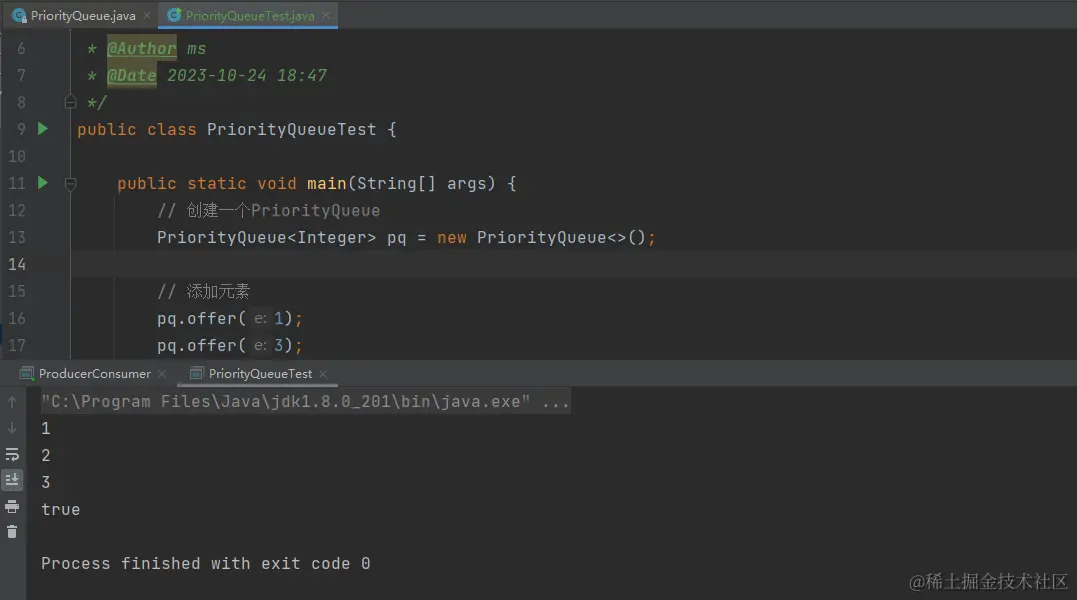The height and width of the screenshot is (600, 1077).
Task: Toggle scroll to end in the console
Action: (12, 480)
